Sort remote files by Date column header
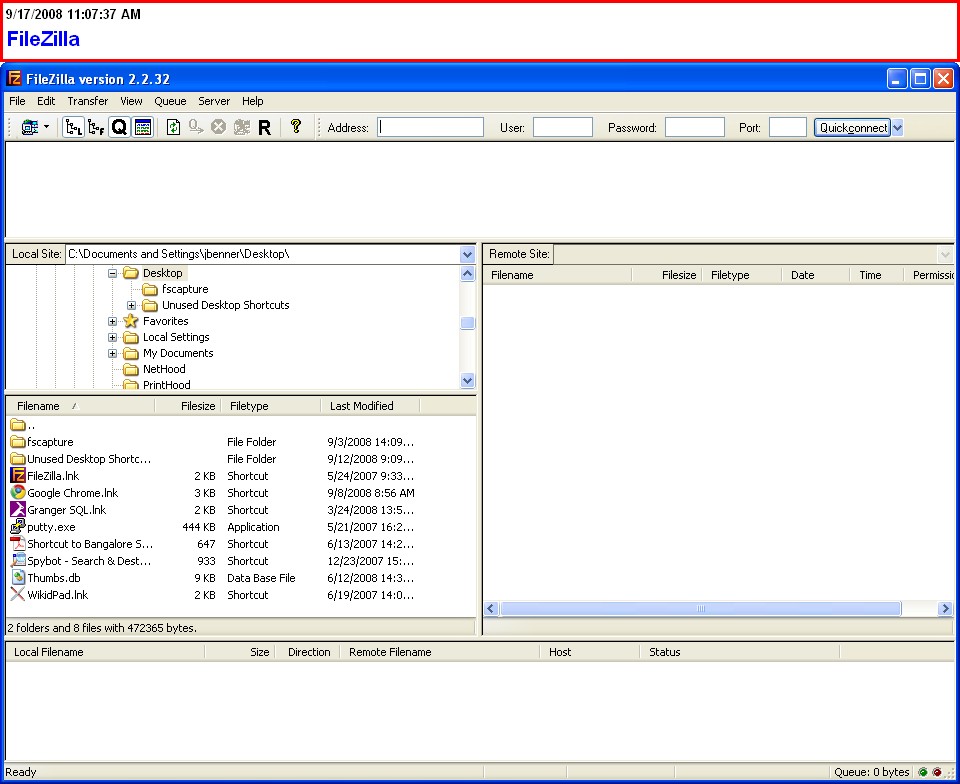The height and width of the screenshot is (784, 960). click(x=816, y=275)
